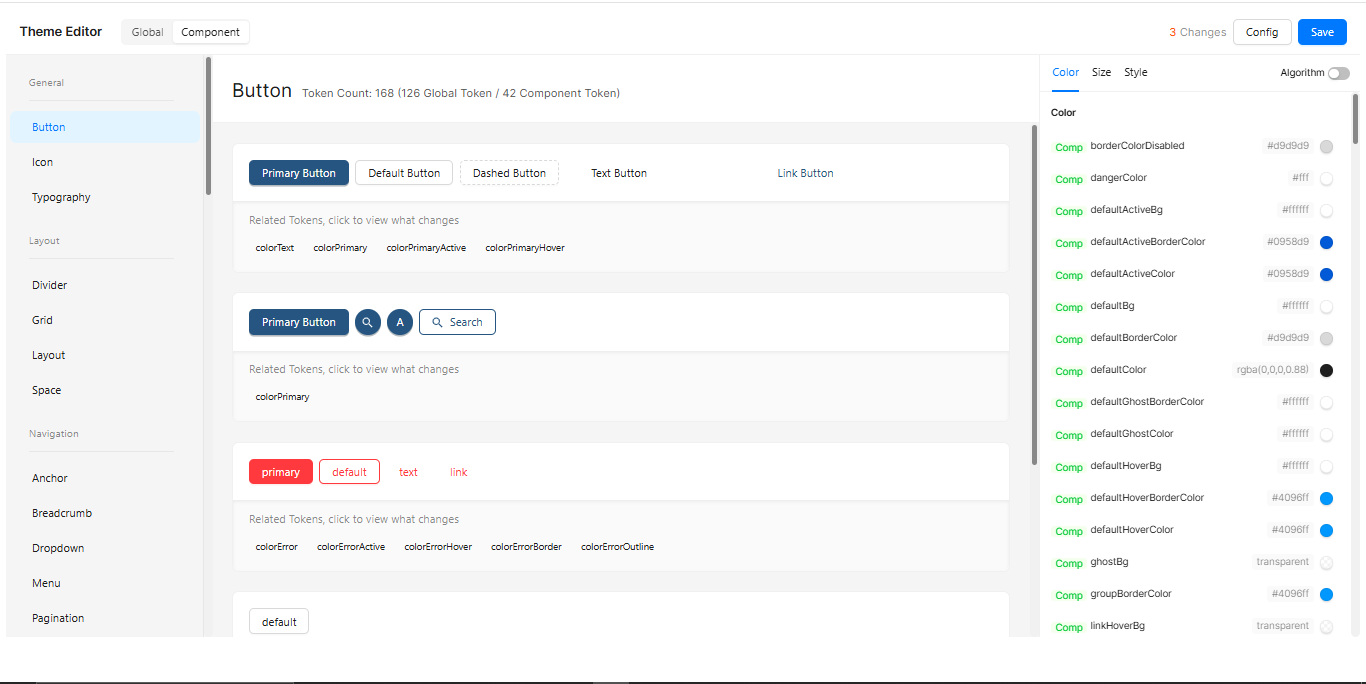
Task: Open defaultActiveBorderColor color swatch
Action: point(1326,243)
